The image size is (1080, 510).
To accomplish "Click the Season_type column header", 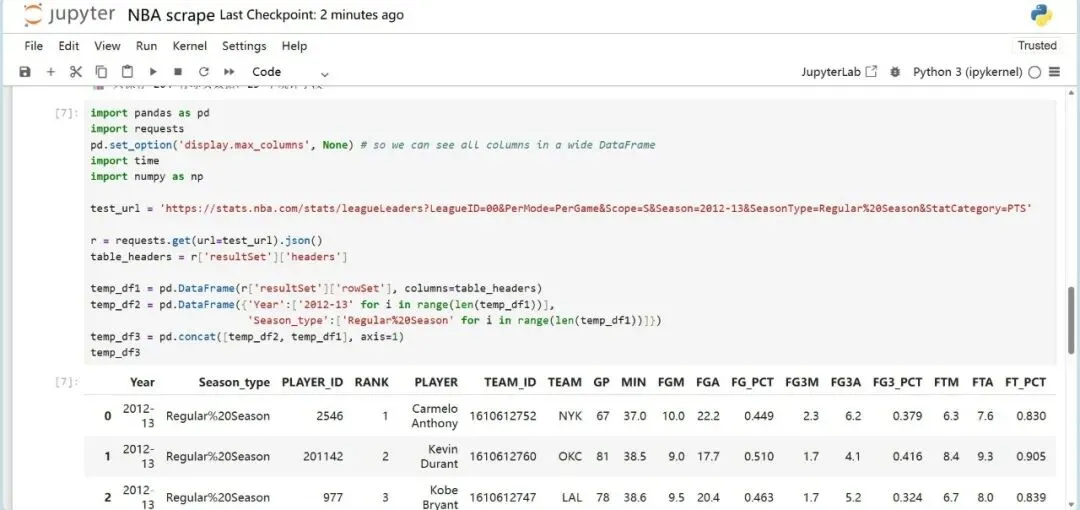I will point(234,382).
